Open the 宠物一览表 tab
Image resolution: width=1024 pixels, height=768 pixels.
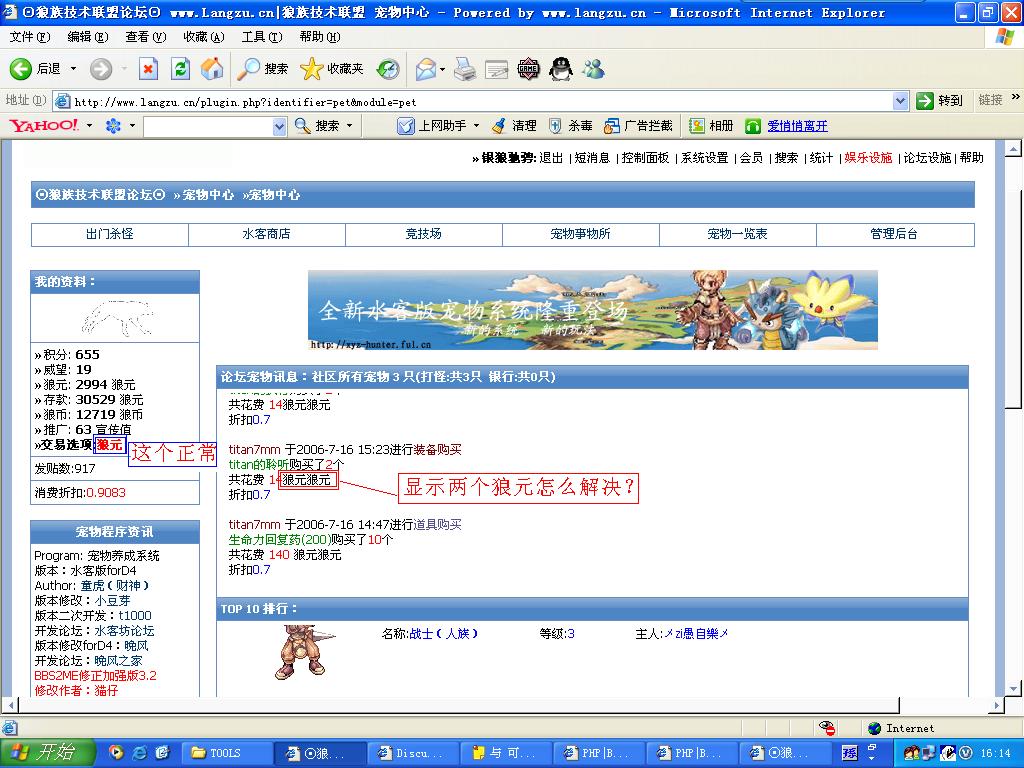tap(737, 234)
